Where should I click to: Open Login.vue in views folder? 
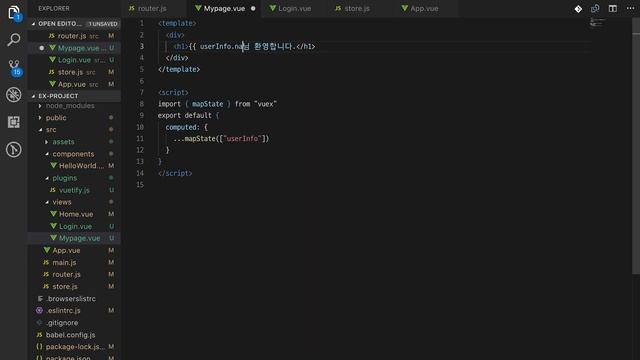[x=74, y=226]
